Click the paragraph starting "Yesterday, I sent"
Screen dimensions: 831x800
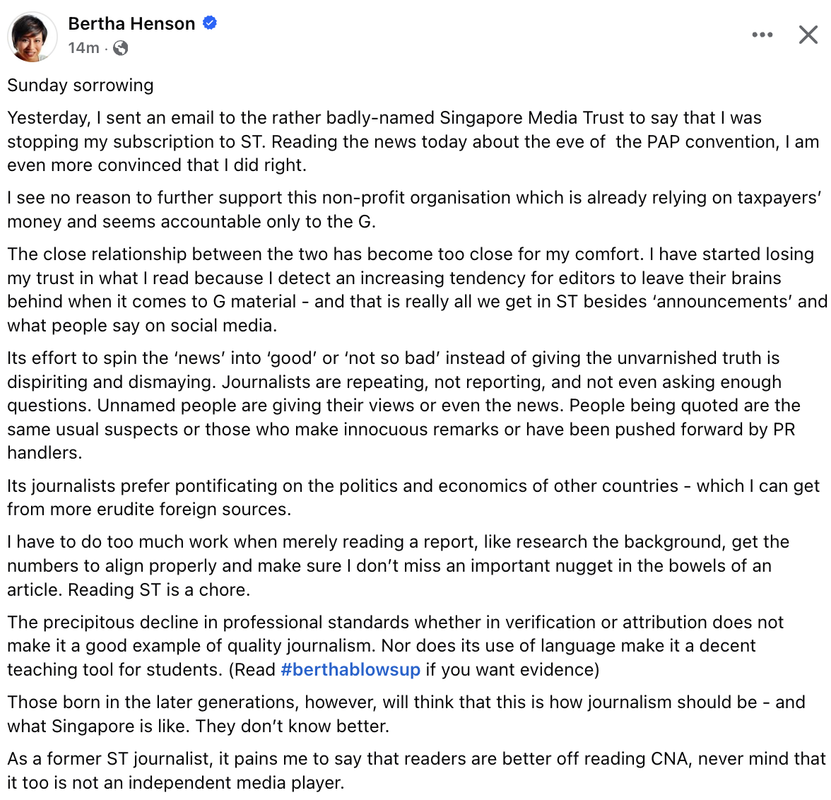click(x=400, y=142)
